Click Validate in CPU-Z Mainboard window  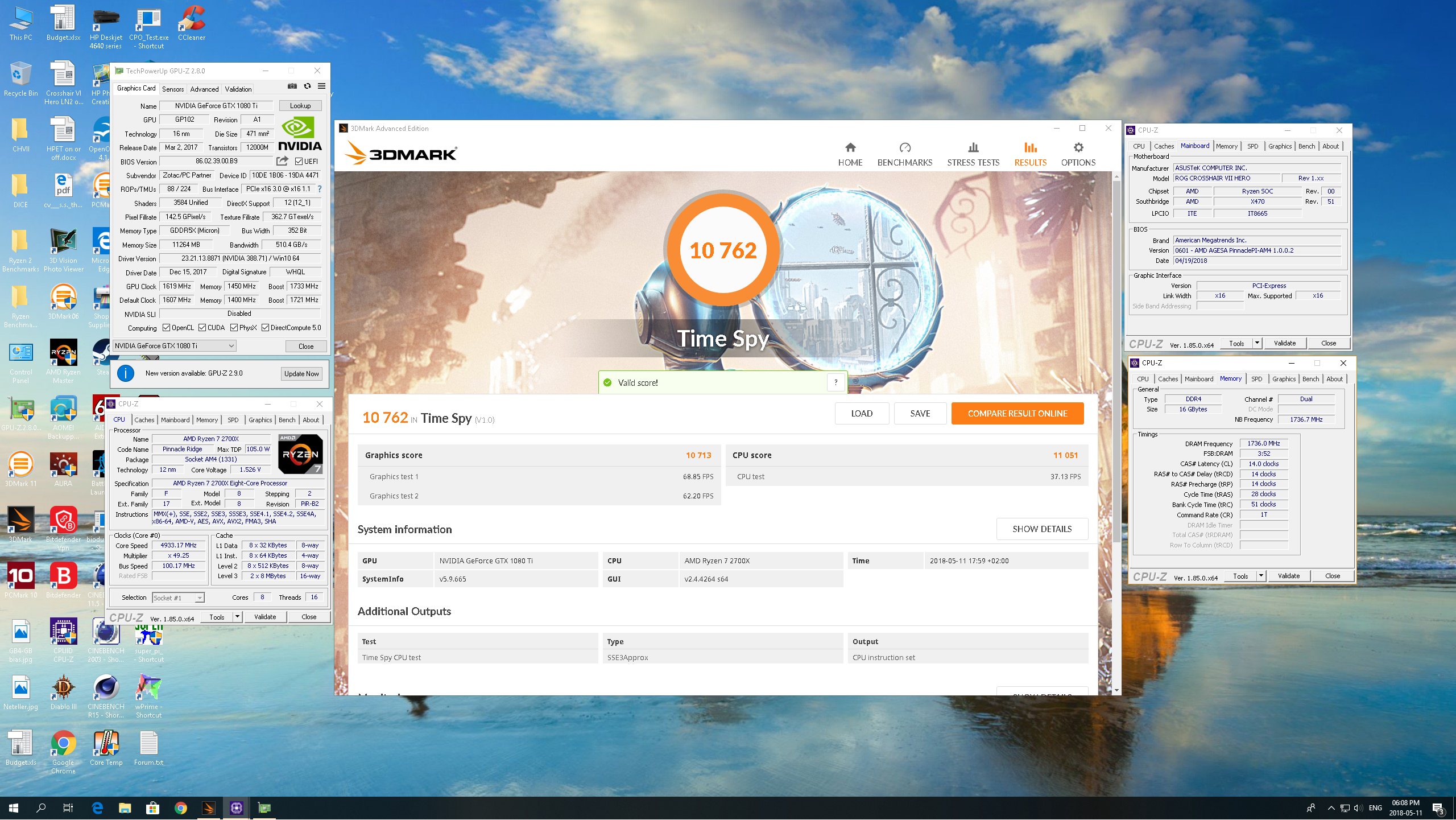[x=1284, y=343]
